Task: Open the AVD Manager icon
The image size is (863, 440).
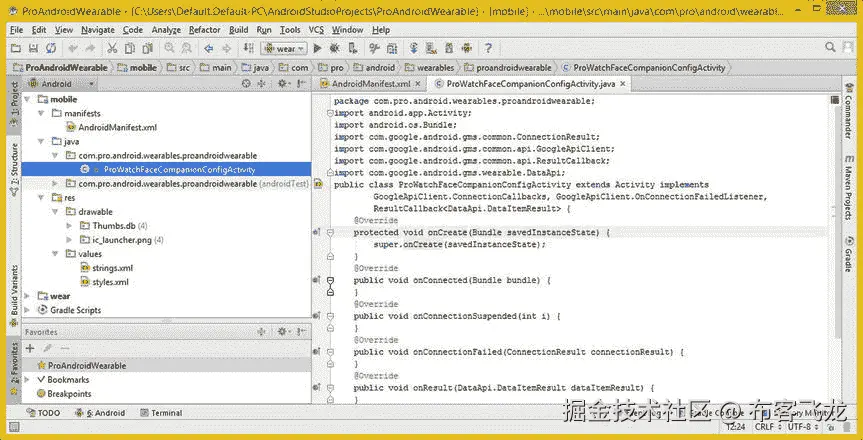Action: tap(431, 48)
